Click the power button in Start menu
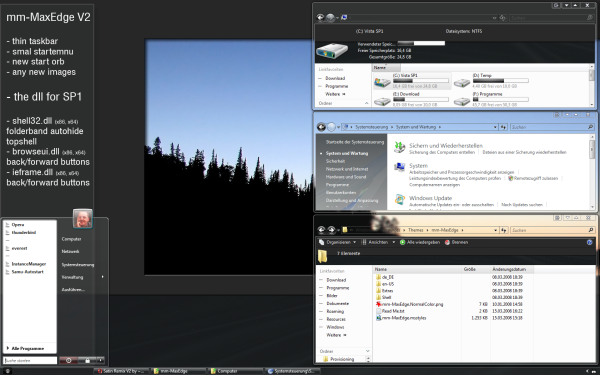The width and height of the screenshot is (600, 375). coord(68,360)
